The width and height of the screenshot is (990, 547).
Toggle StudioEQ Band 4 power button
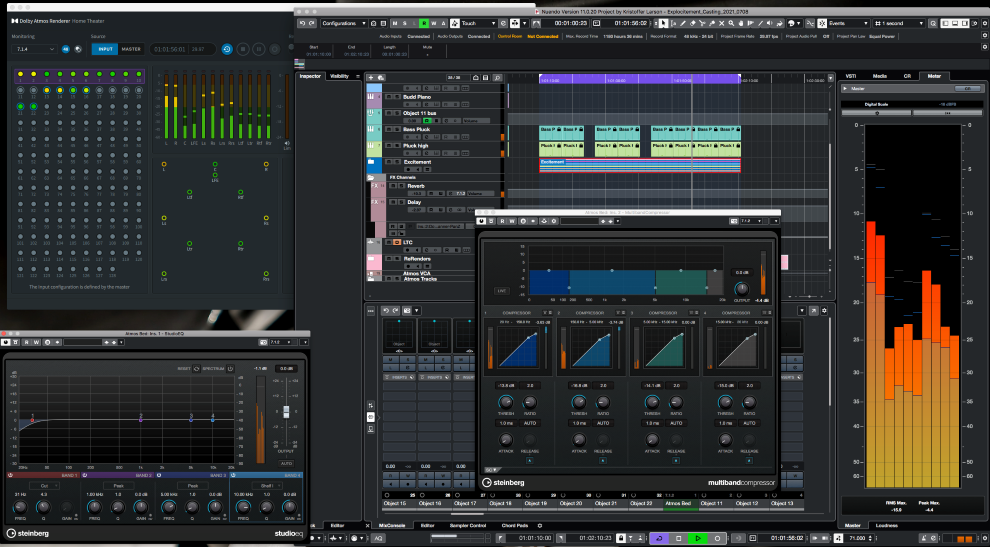coord(233,475)
